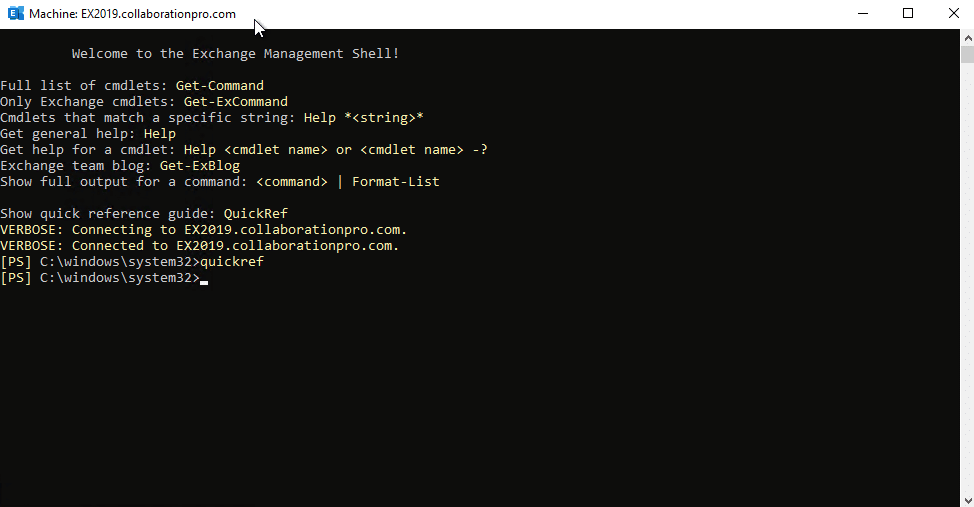Click the Welcome to Exchange Management Shell line
The image size is (974, 507).
235,54
